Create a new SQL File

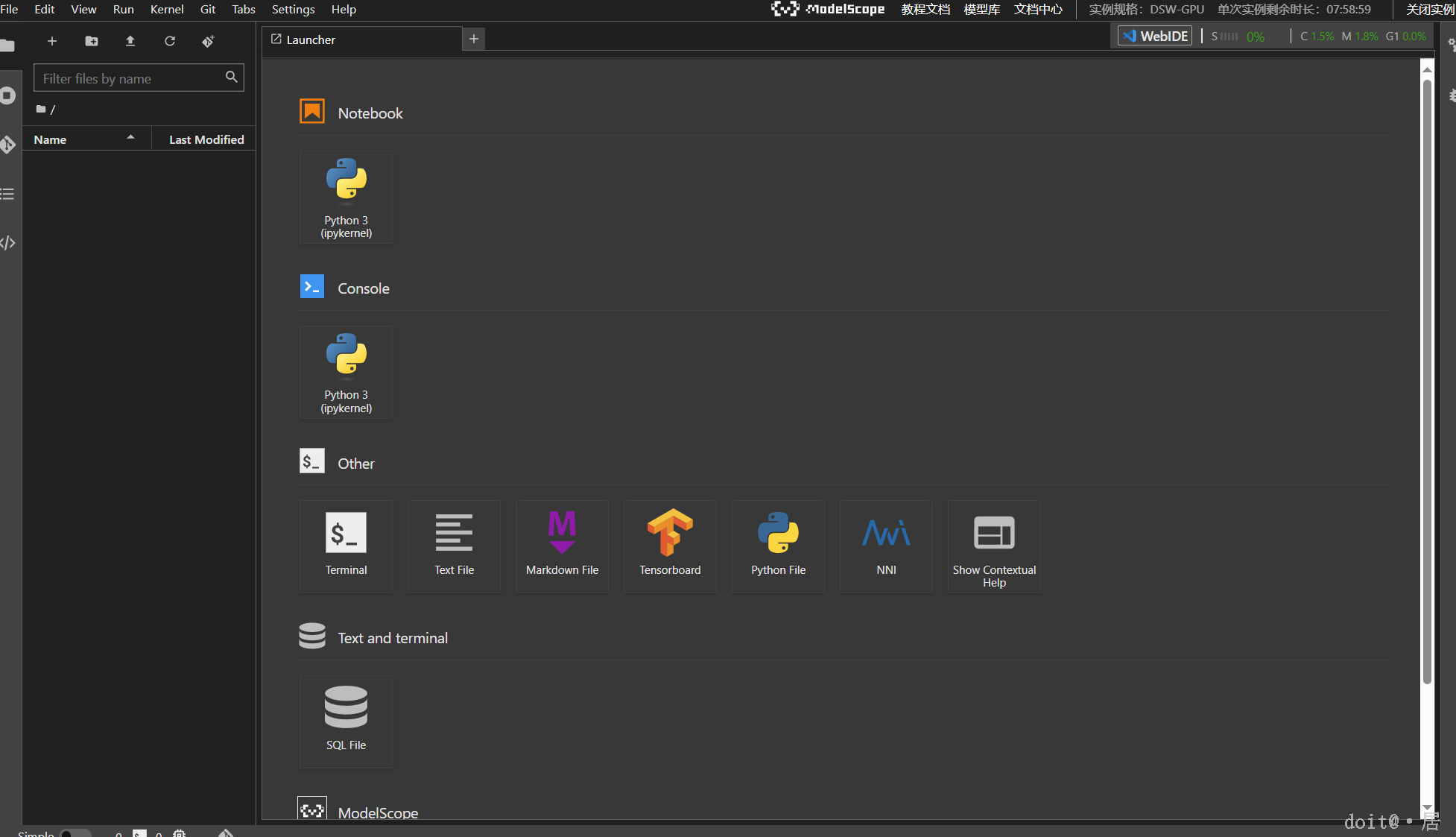click(x=346, y=721)
